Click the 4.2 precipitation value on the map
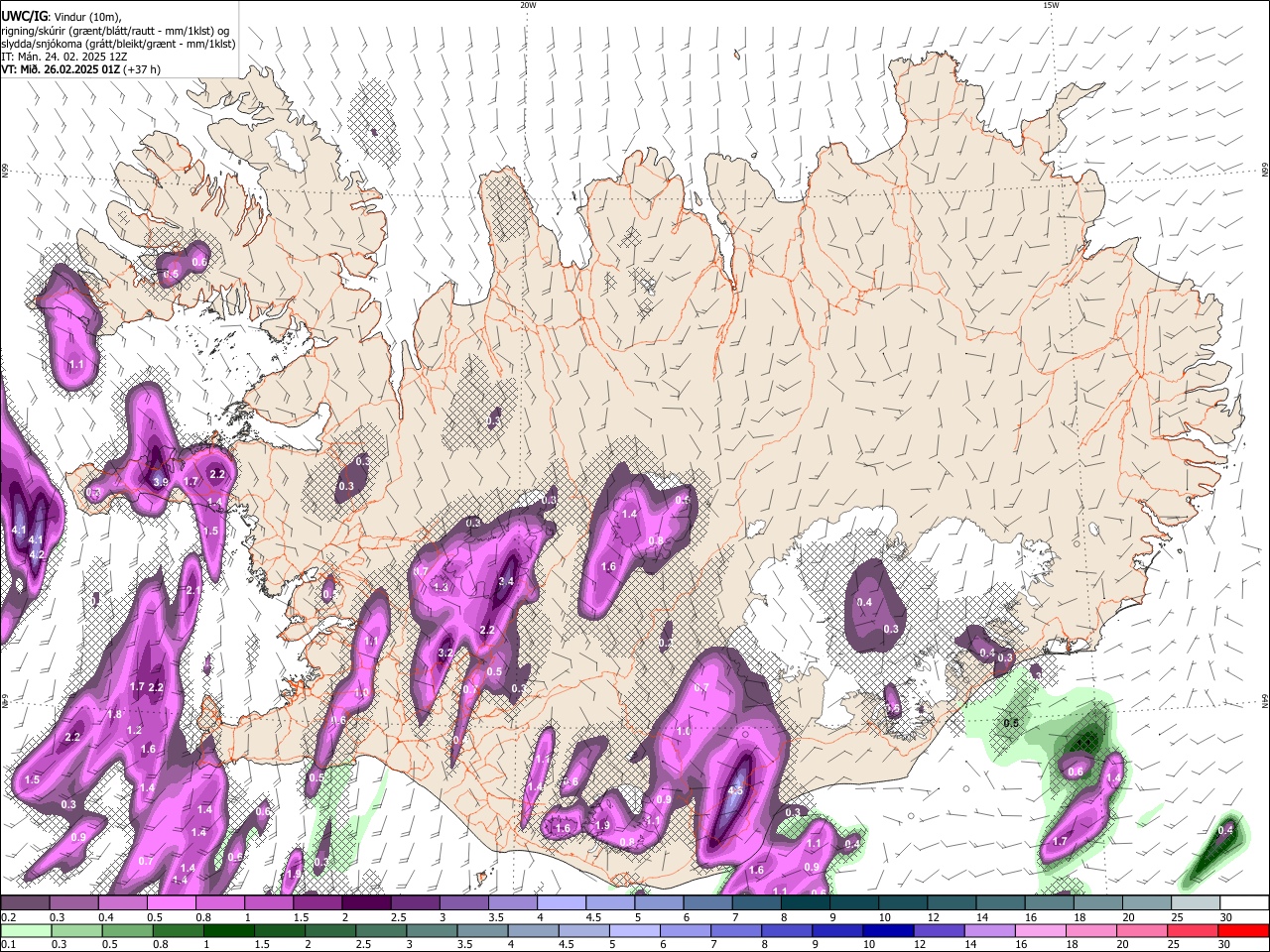Viewport: 1270px width, 952px height. tap(37, 554)
